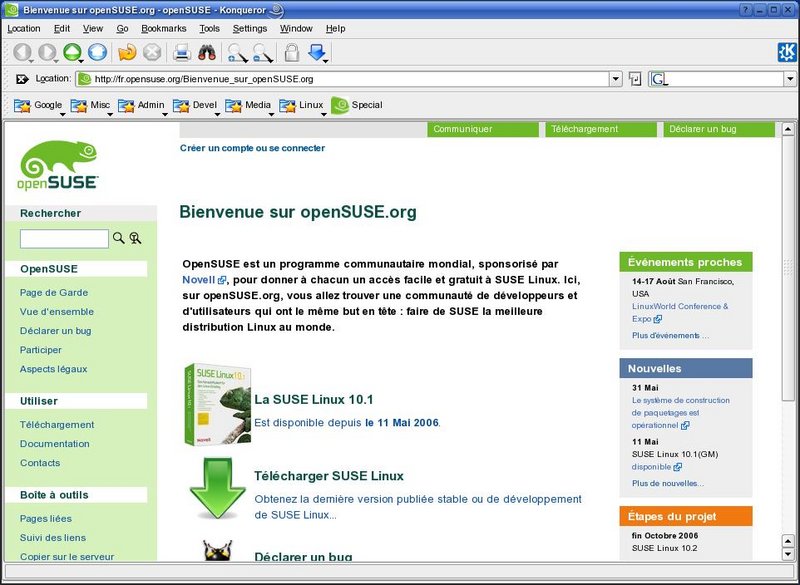The width and height of the screenshot is (800, 585).
Task: Follow the Créer un compte ou se connecter link
Action: click(x=252, y=148)
